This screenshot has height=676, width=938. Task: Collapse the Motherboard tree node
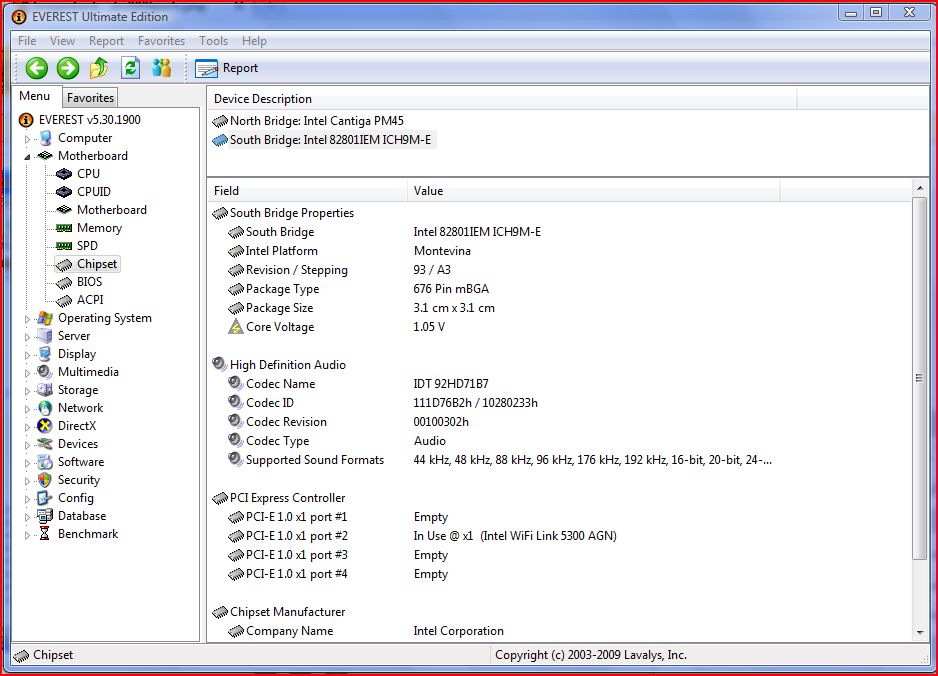point(28,157)
